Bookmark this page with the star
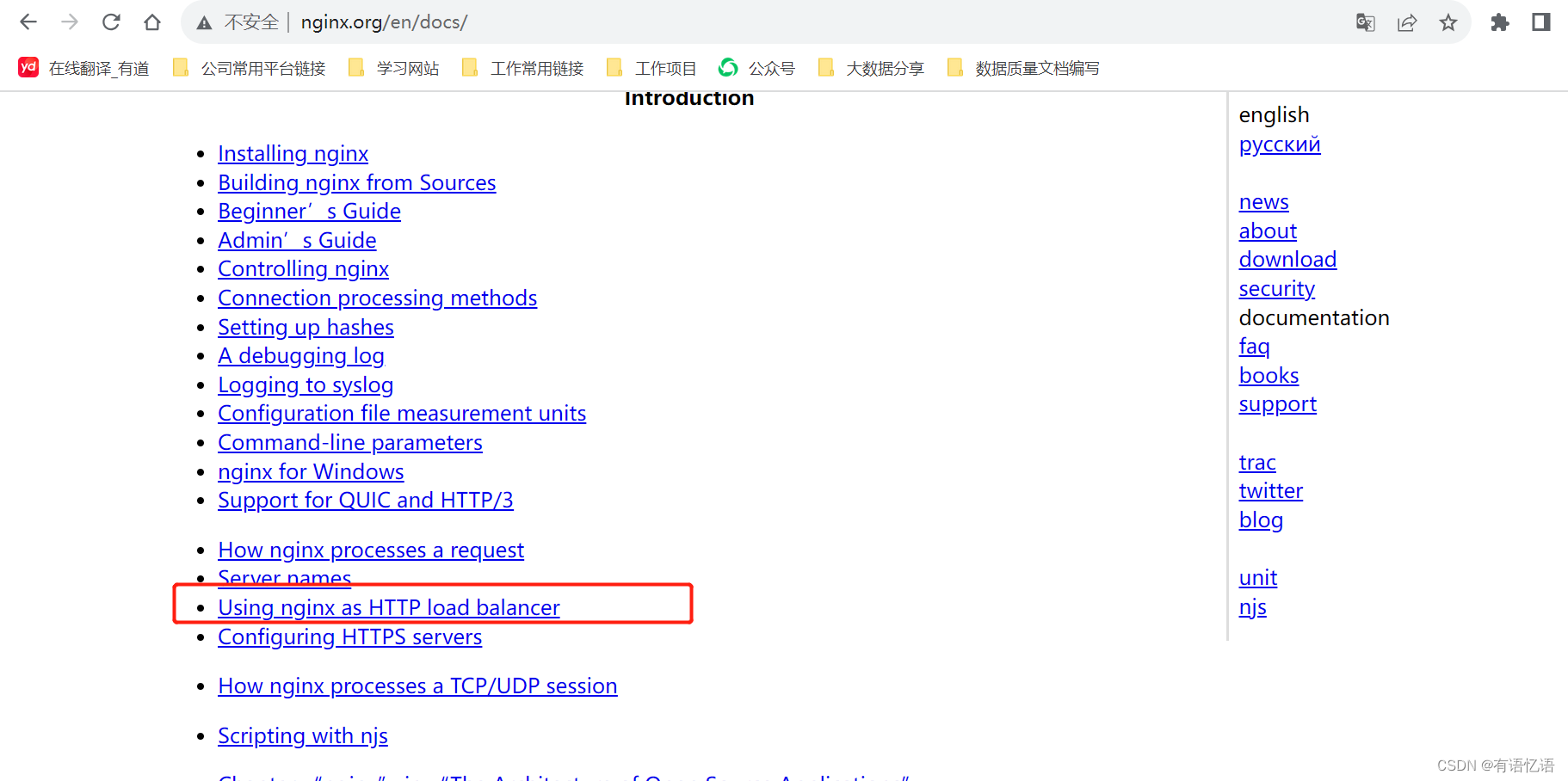 pos(1448,22)
